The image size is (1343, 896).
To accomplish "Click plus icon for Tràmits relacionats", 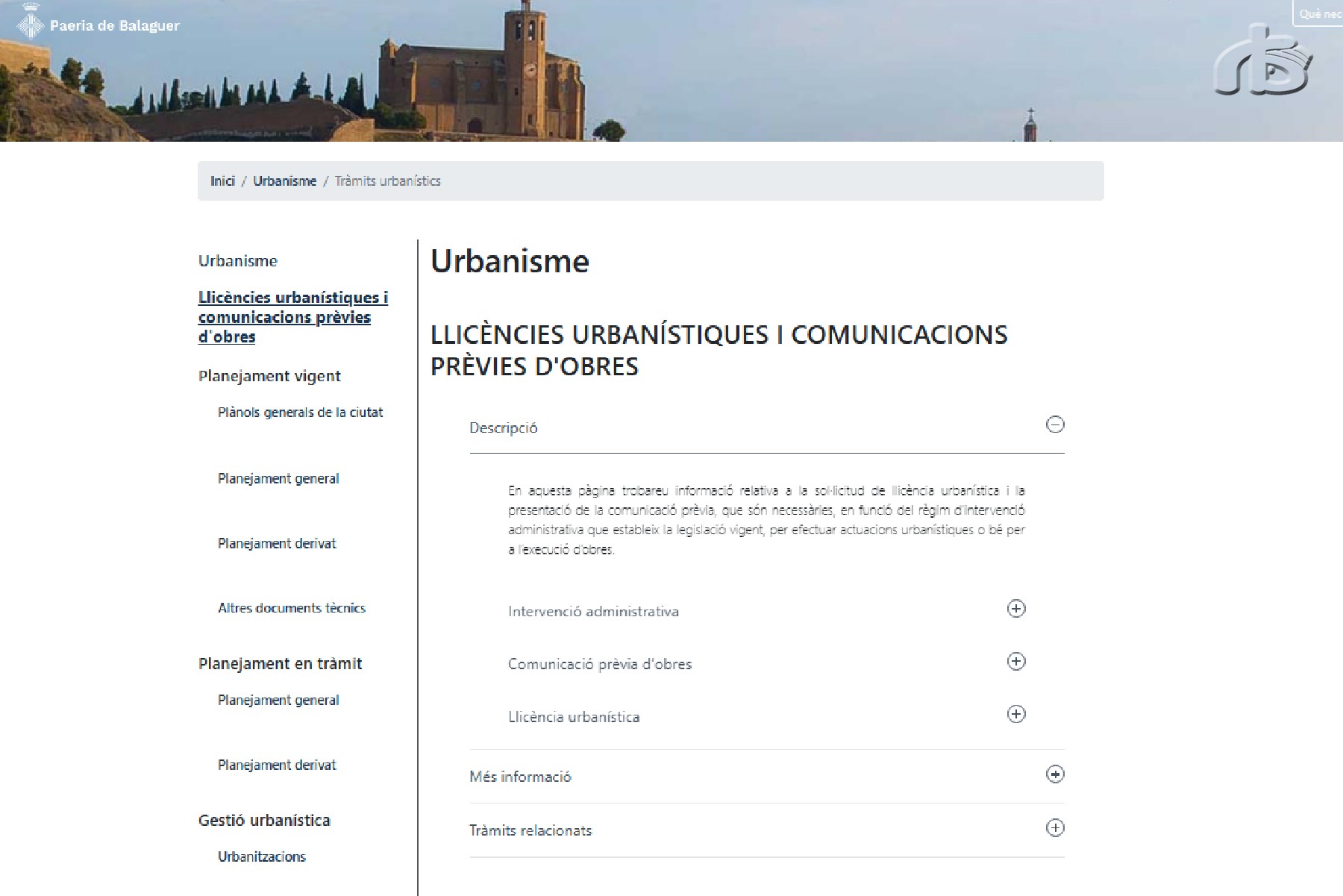I will tap(1054, 828).
